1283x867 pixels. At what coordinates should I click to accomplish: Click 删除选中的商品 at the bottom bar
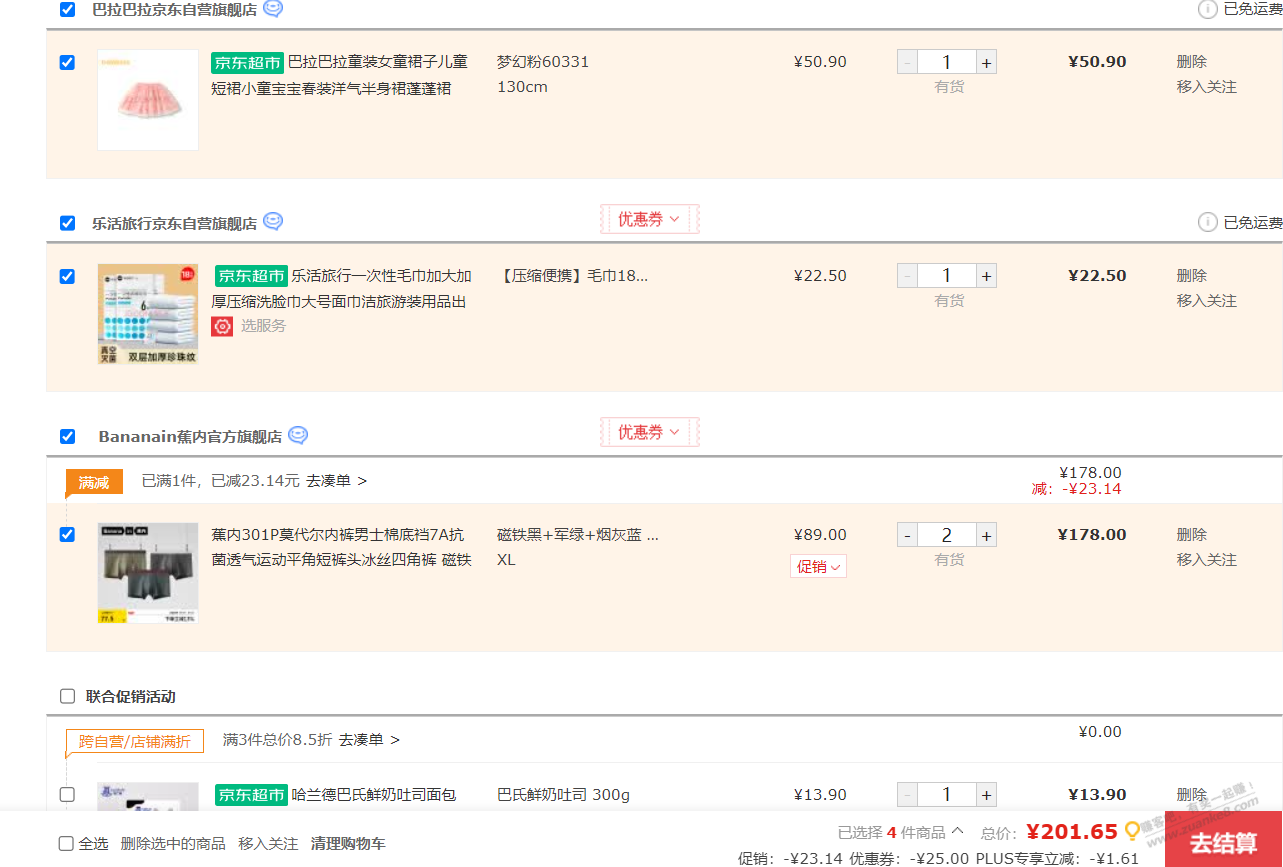coord(173,843)
